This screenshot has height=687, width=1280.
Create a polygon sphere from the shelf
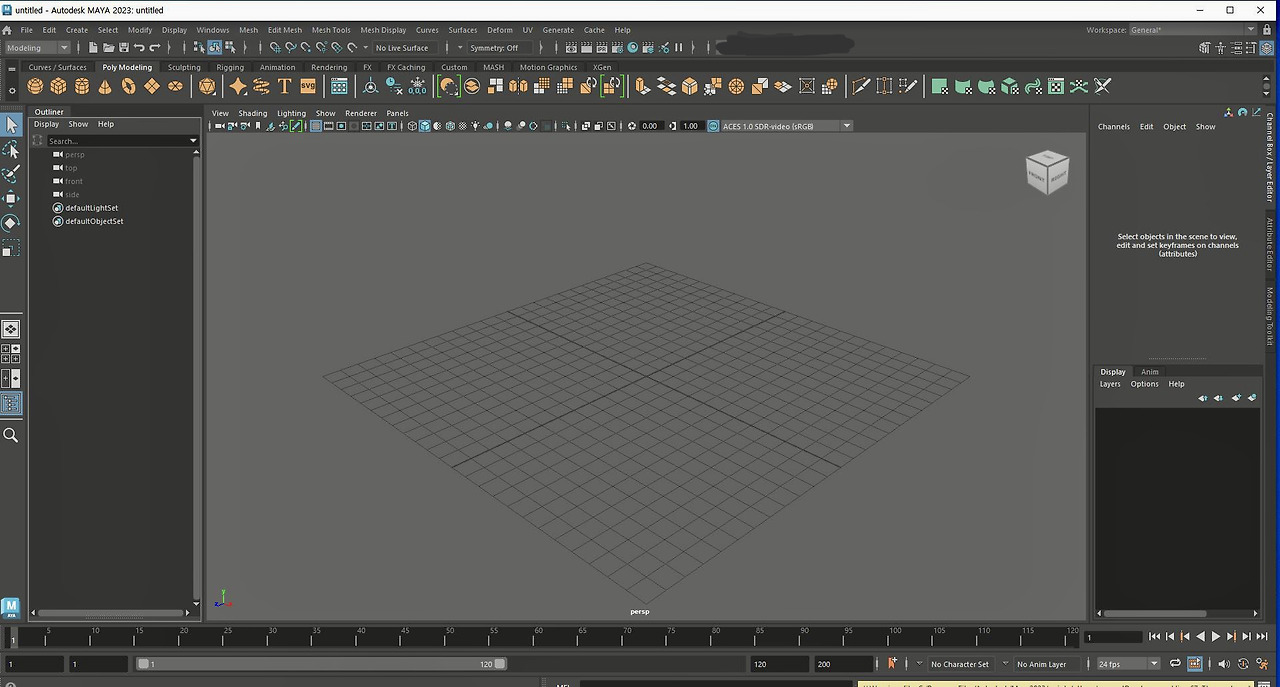pos(34,86)
